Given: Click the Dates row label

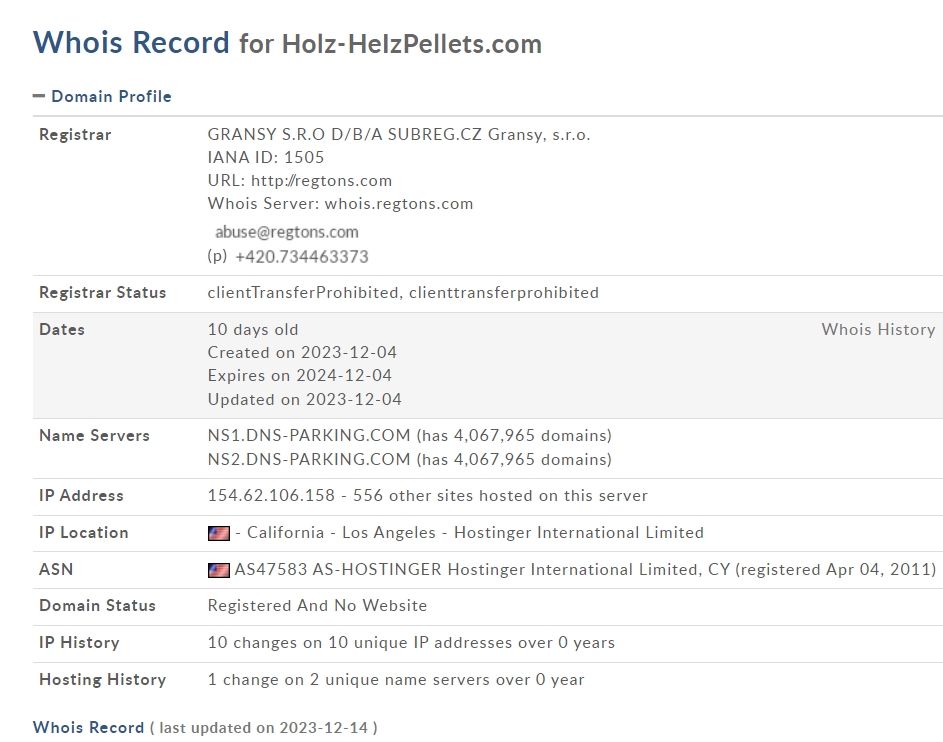Looking at the screenshot, I should coord(62,330).
